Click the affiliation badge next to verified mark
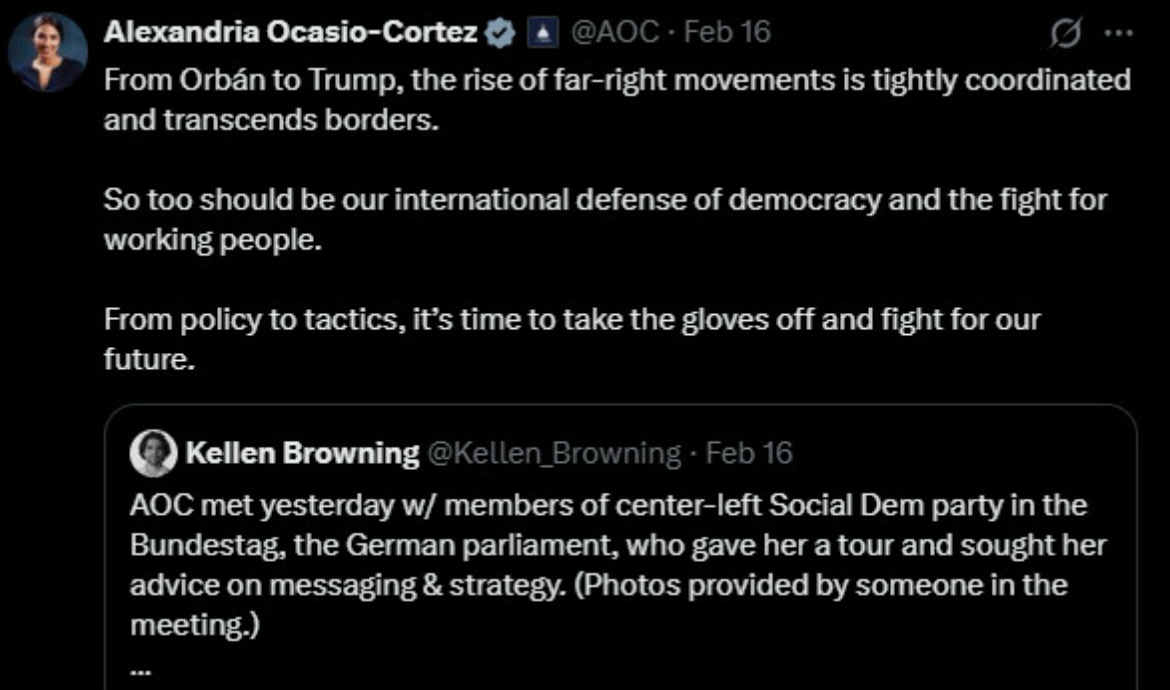Viewport: 1170px width, 690px height. pyautogui.click(x=541, y=33)
